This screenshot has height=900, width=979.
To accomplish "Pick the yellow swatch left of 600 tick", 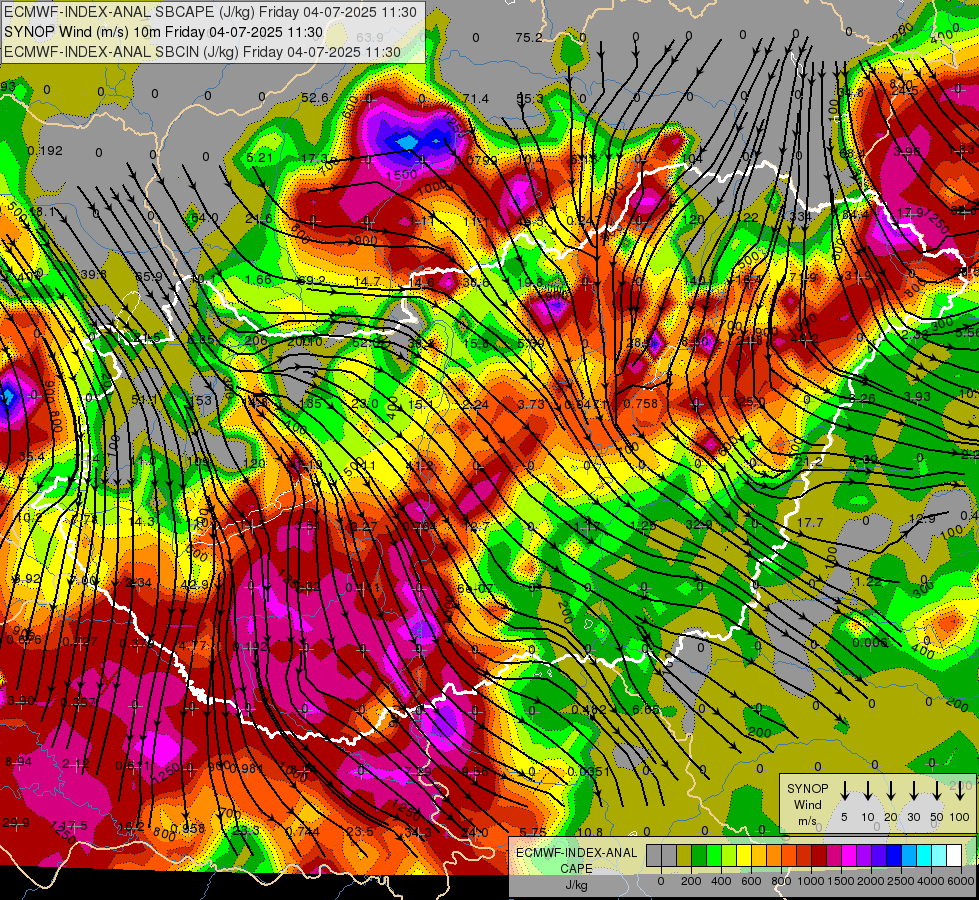I will [x=744, y=855].
